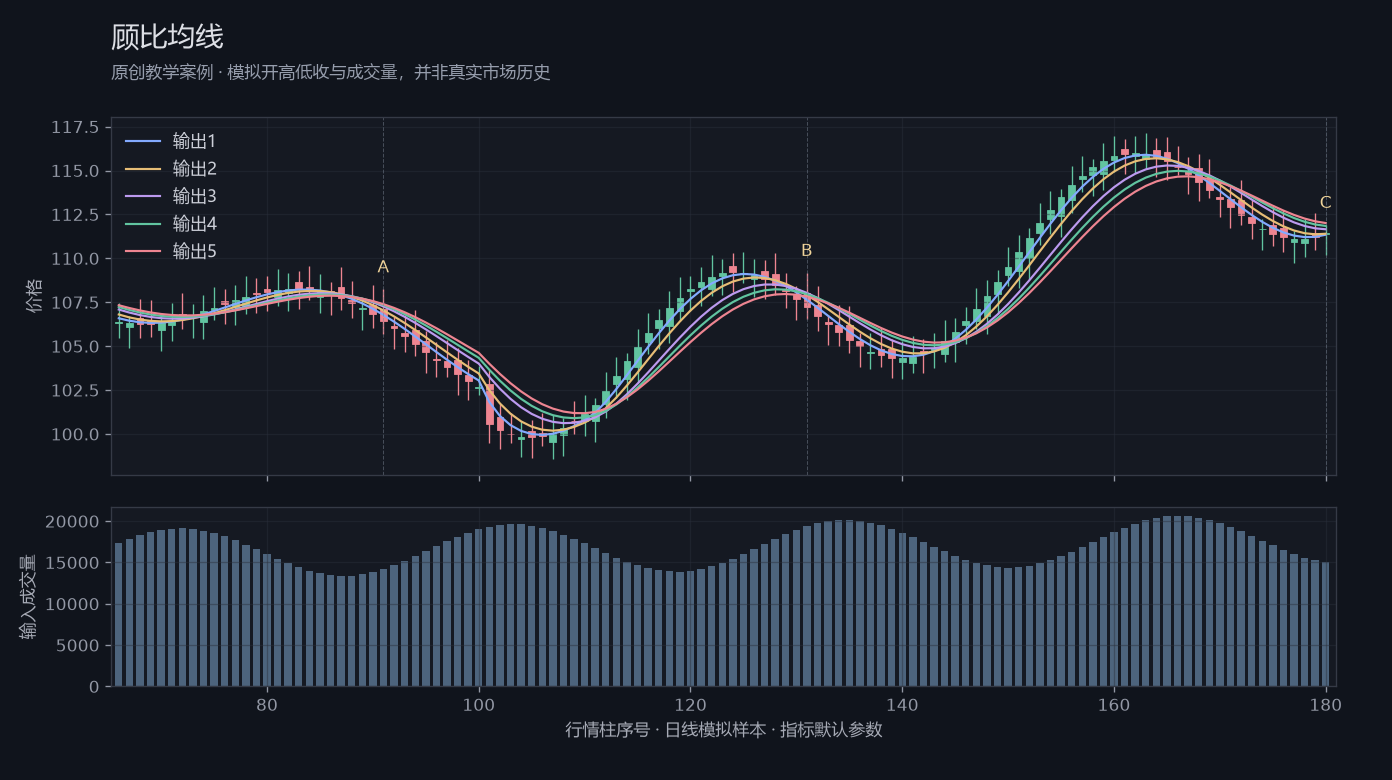The width and height of the screenshot is (1392, 780).
Task: Select the subtitle starting with 原创教学案例
Action: click(x=331, y=72)
